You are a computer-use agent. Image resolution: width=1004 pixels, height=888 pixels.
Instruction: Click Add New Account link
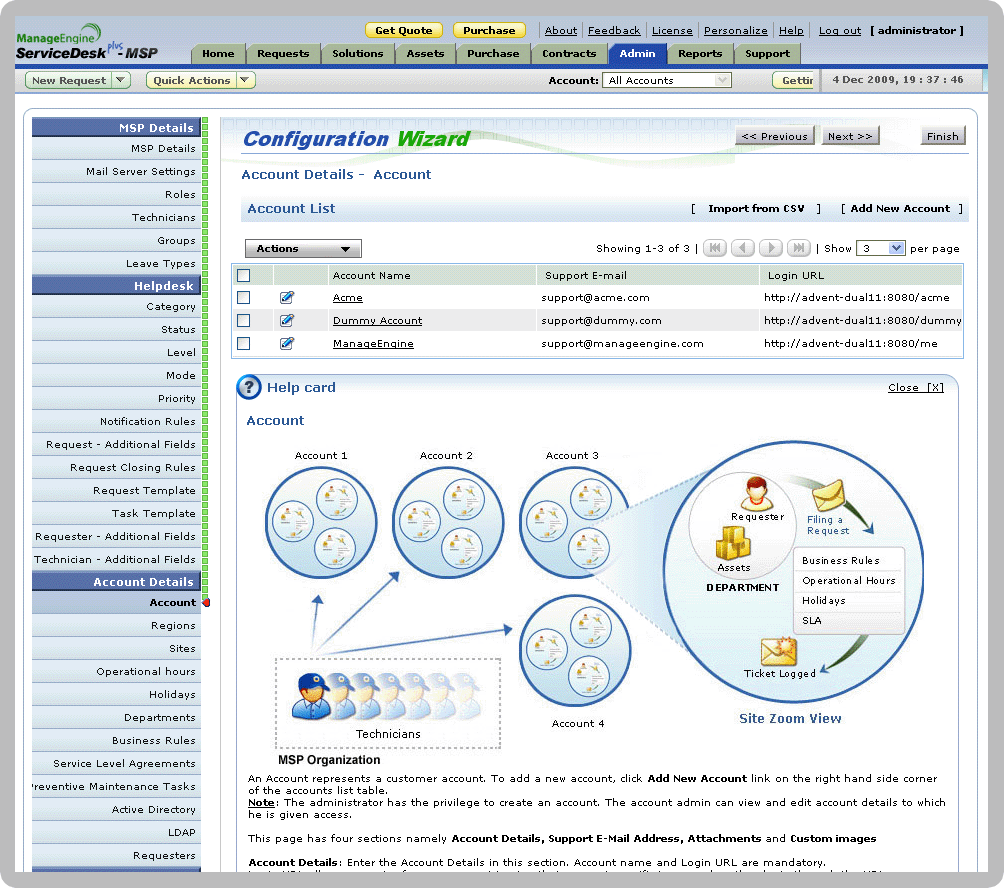(900, 208)
